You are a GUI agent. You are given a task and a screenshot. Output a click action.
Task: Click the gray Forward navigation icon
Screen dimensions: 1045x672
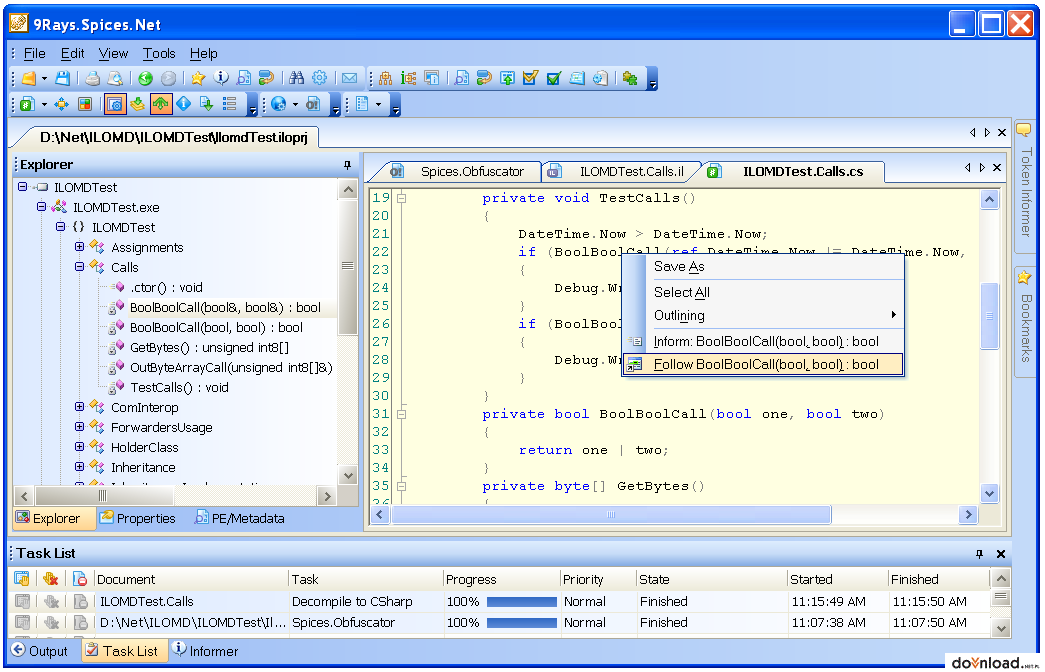[x=169, y=79]
